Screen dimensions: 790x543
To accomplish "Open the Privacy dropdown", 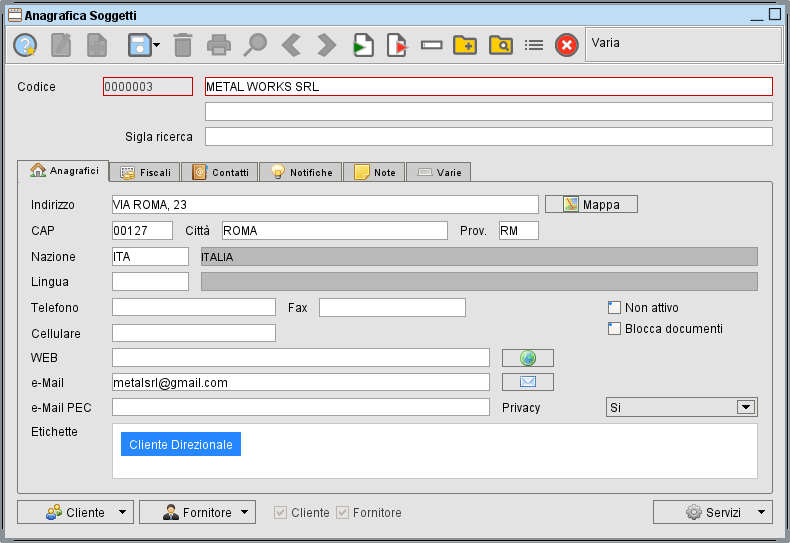I will click(x=745, y=407).
